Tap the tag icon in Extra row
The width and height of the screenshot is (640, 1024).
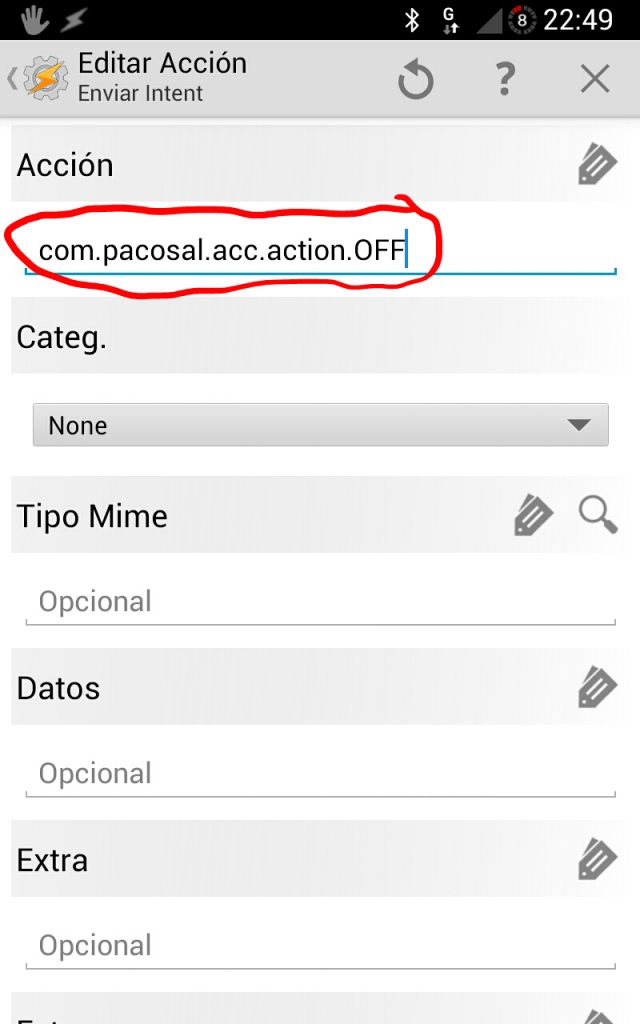pyautogui.click(x=597, y=860)
